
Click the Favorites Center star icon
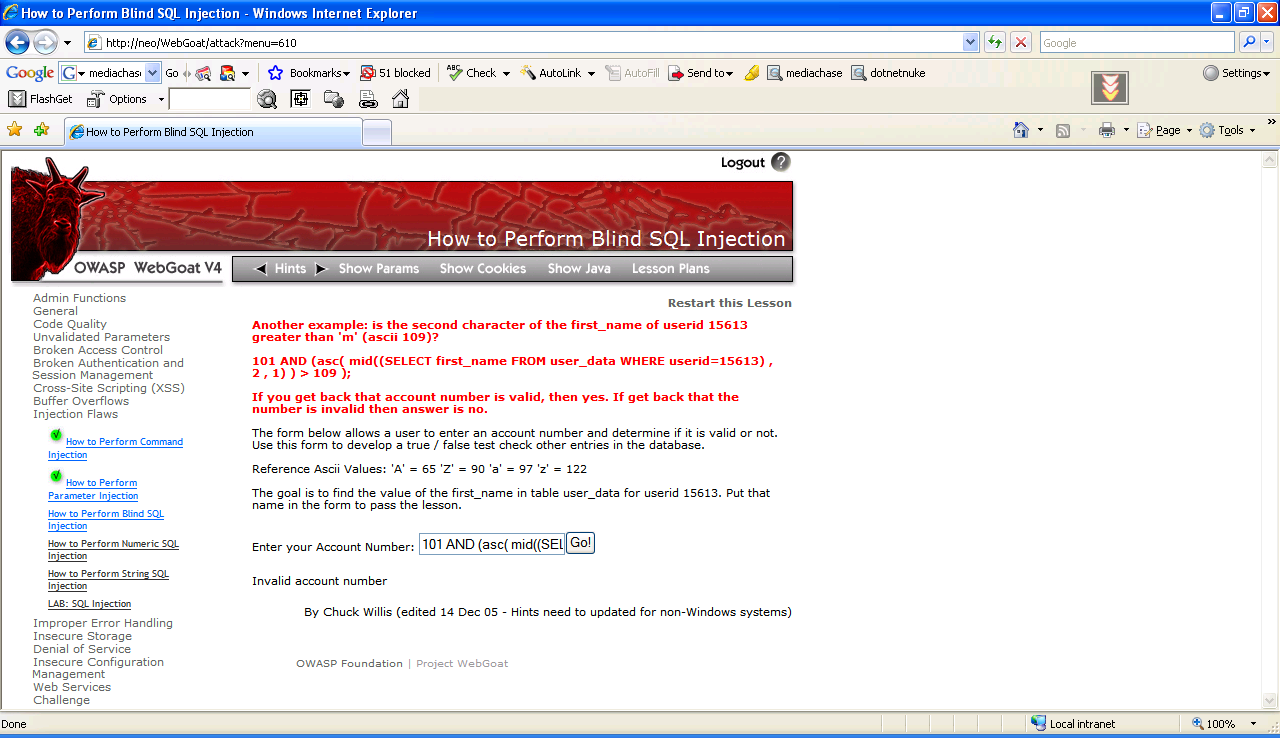[x=15, y=130]
